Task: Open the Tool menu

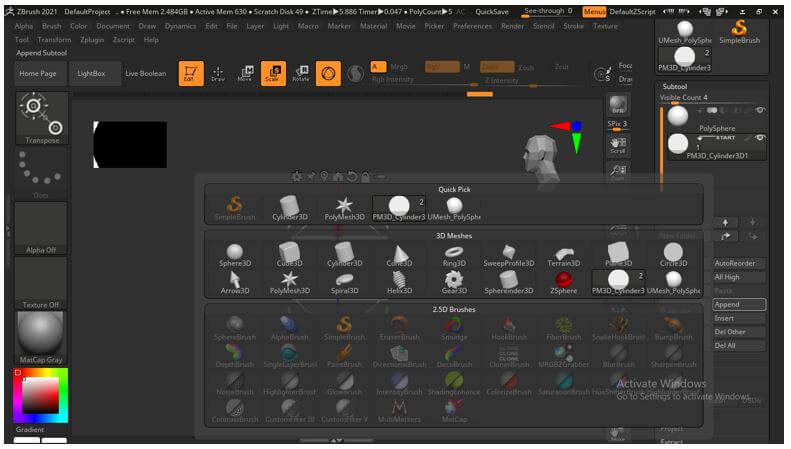Action: [22, 39]
